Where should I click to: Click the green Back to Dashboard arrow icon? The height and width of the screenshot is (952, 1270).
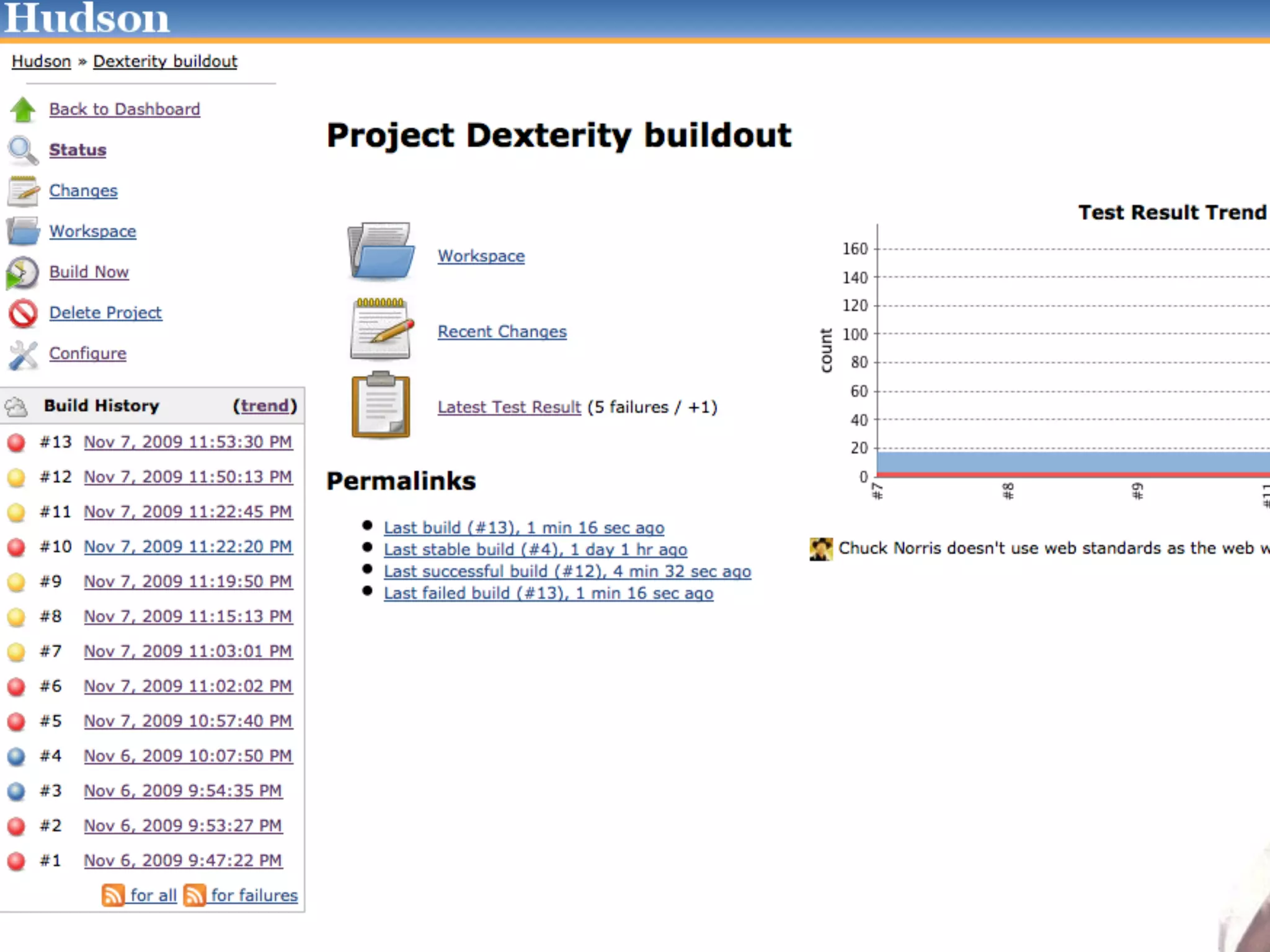(23, 110)
